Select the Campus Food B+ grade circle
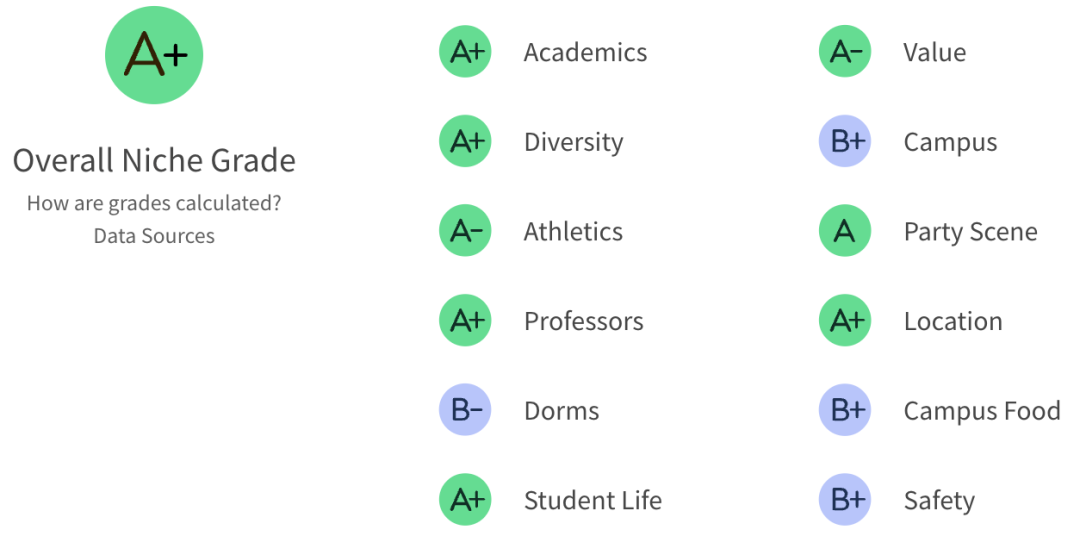The width and height of the screenshot is (1080, 536). click(844, 410)
